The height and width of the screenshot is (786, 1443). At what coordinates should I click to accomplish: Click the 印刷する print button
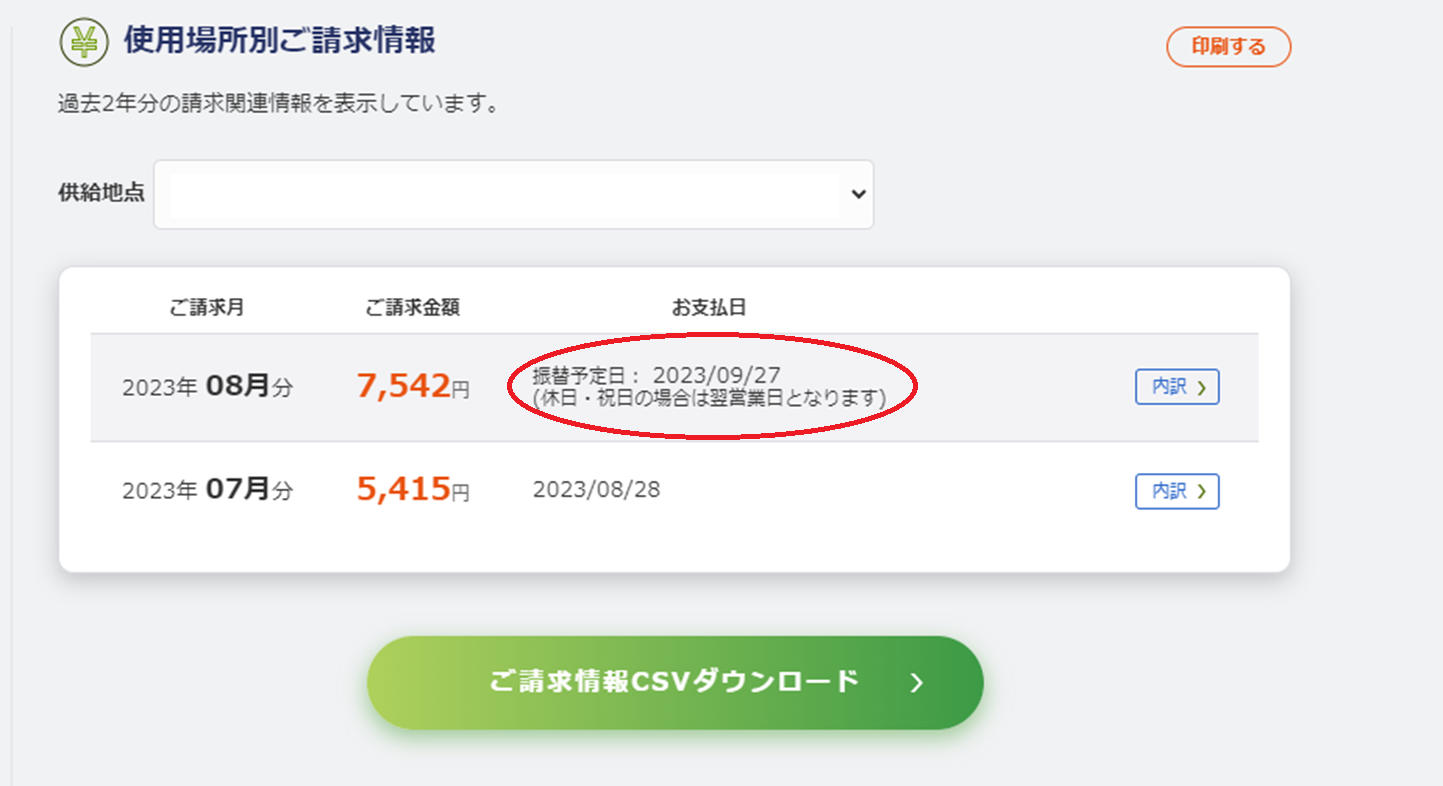tap(1228, 47)
